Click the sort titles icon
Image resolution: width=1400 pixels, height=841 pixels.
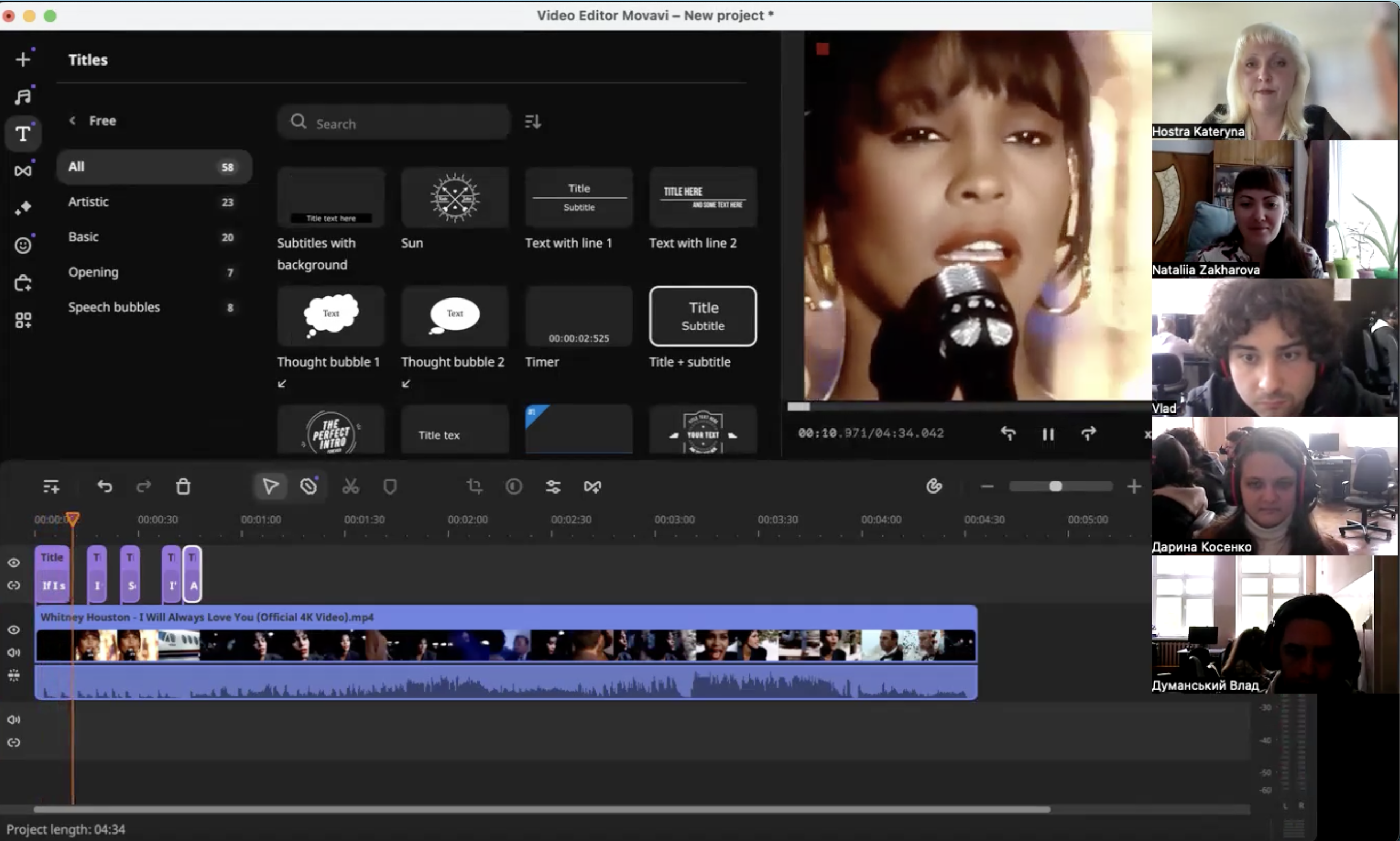pyautogui.click(x=532, y=122)
